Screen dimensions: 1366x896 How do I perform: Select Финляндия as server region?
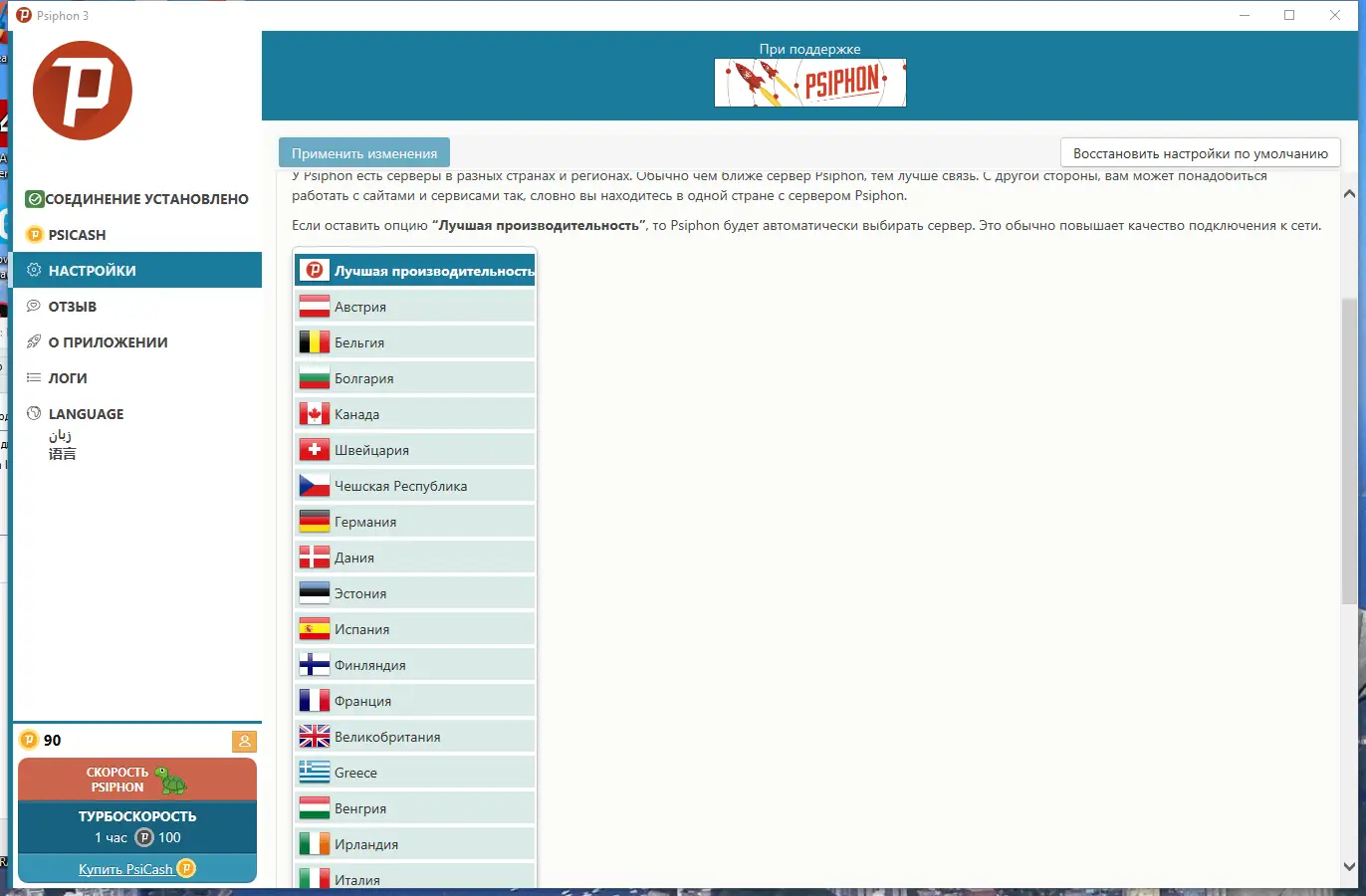click(x=415, y=665)
